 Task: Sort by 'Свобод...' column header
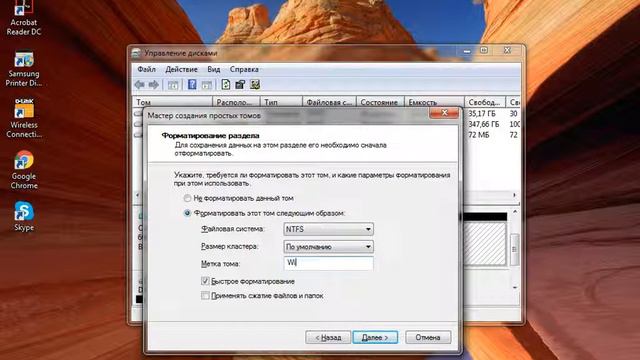pyautogui.click(x=485, y=102)
